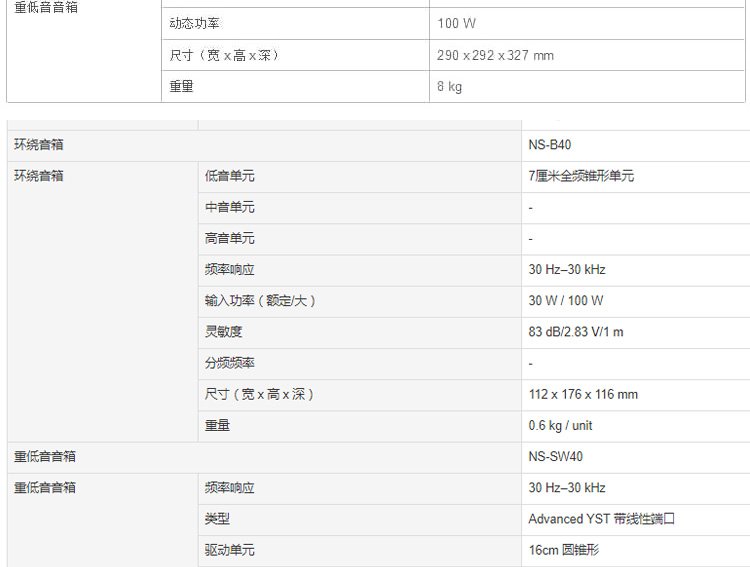Click the 动态功率 row label
This screenshot has height=567, width=750.
194,23
